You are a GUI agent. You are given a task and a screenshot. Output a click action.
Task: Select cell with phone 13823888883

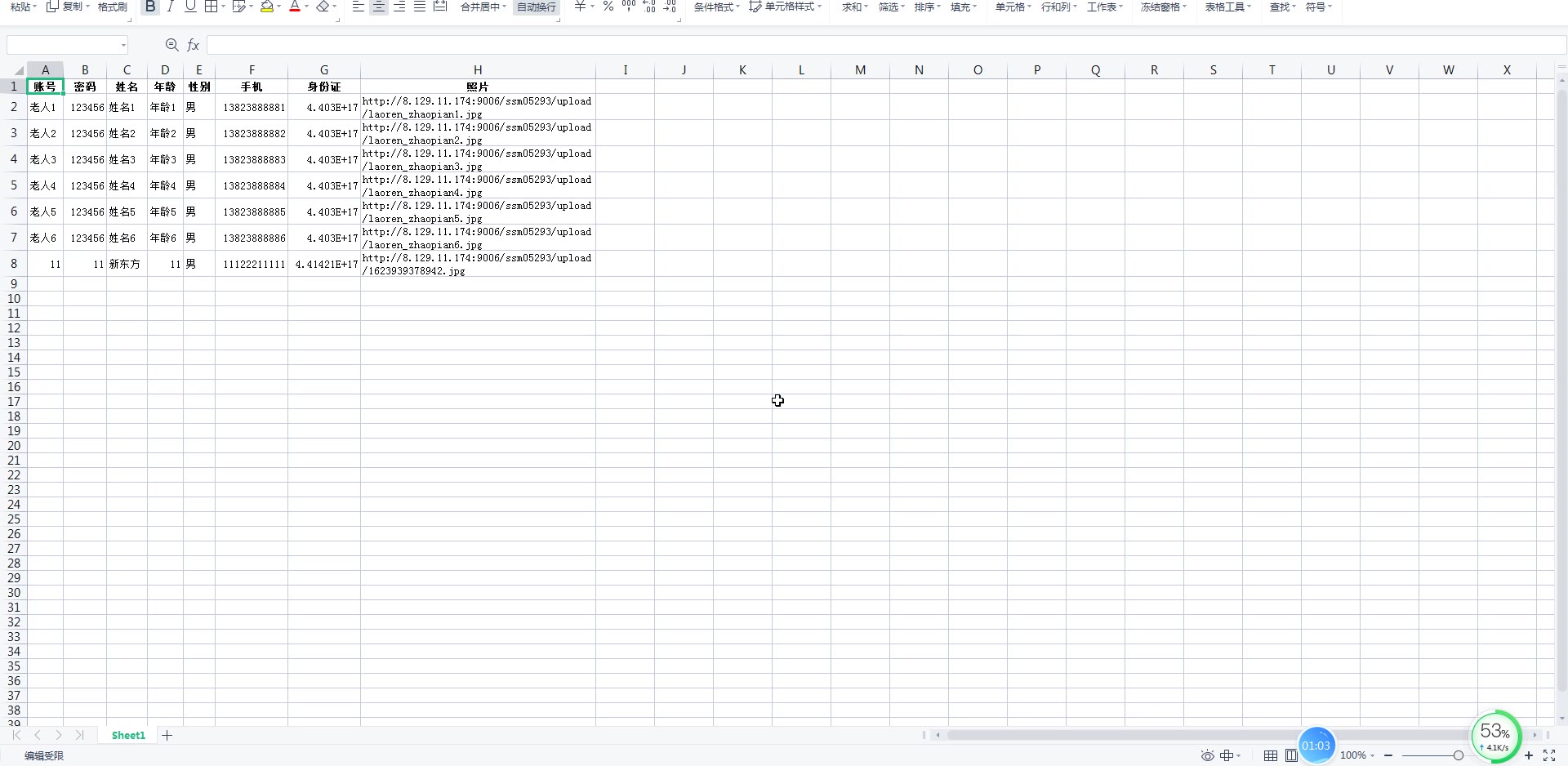click(x=252, y=159)
